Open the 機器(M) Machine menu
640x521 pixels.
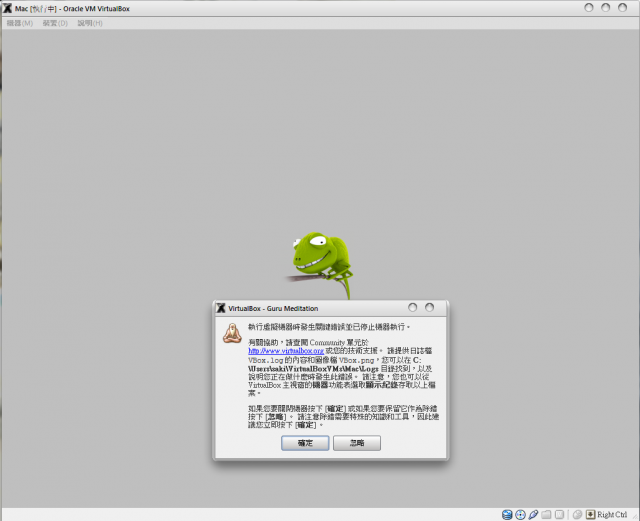(x=20, y=23)
